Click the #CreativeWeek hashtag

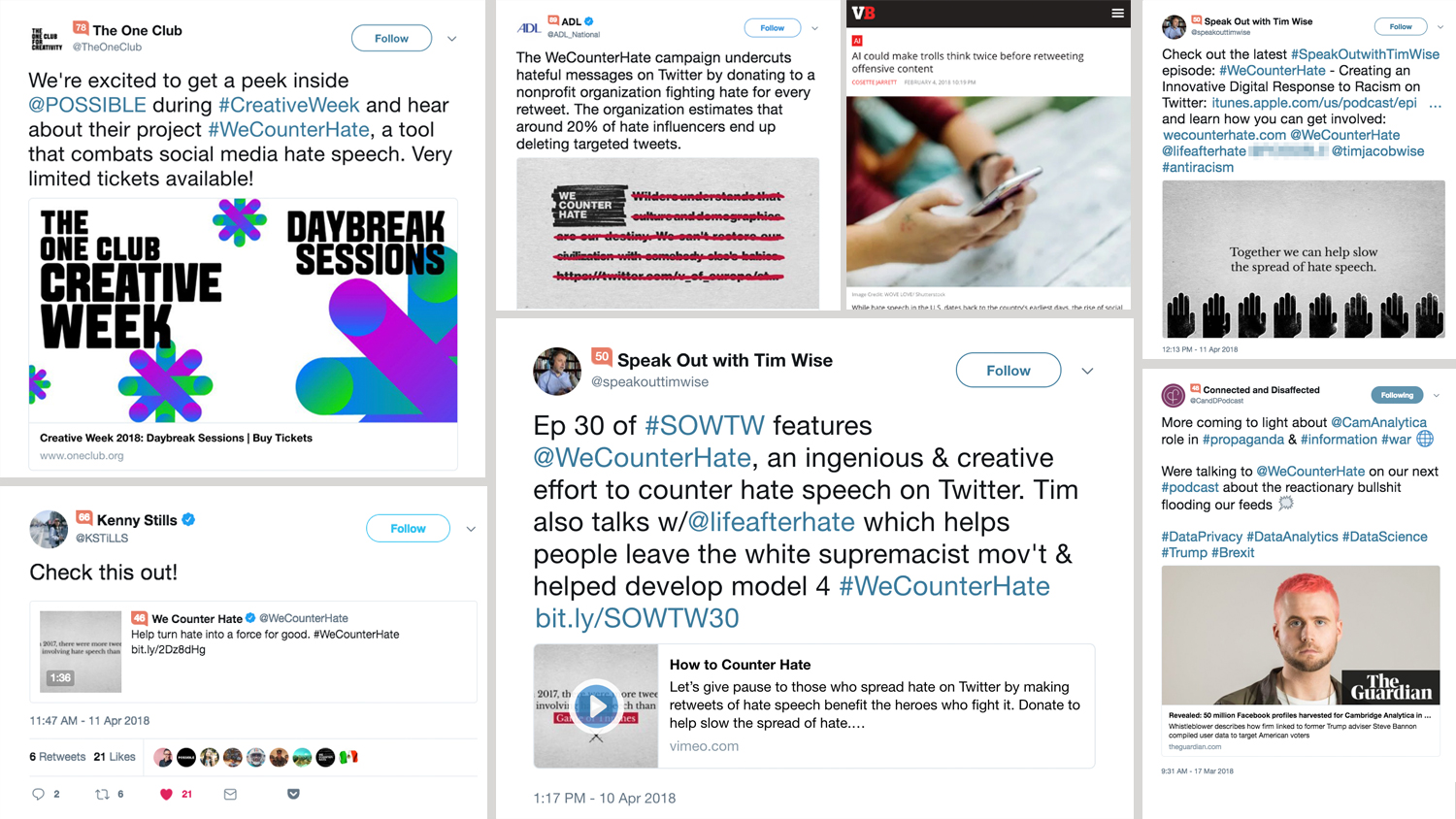pyautogui.click(x=289, y=105)
